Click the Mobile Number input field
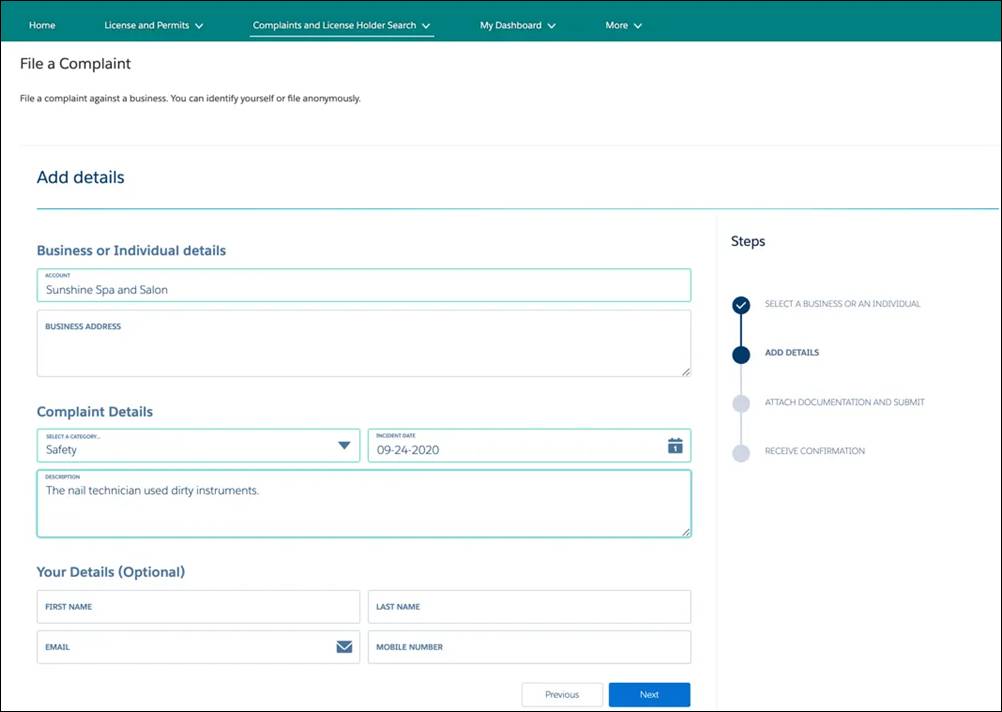Screen dimensions: 1002x712 tap(529, 647)
